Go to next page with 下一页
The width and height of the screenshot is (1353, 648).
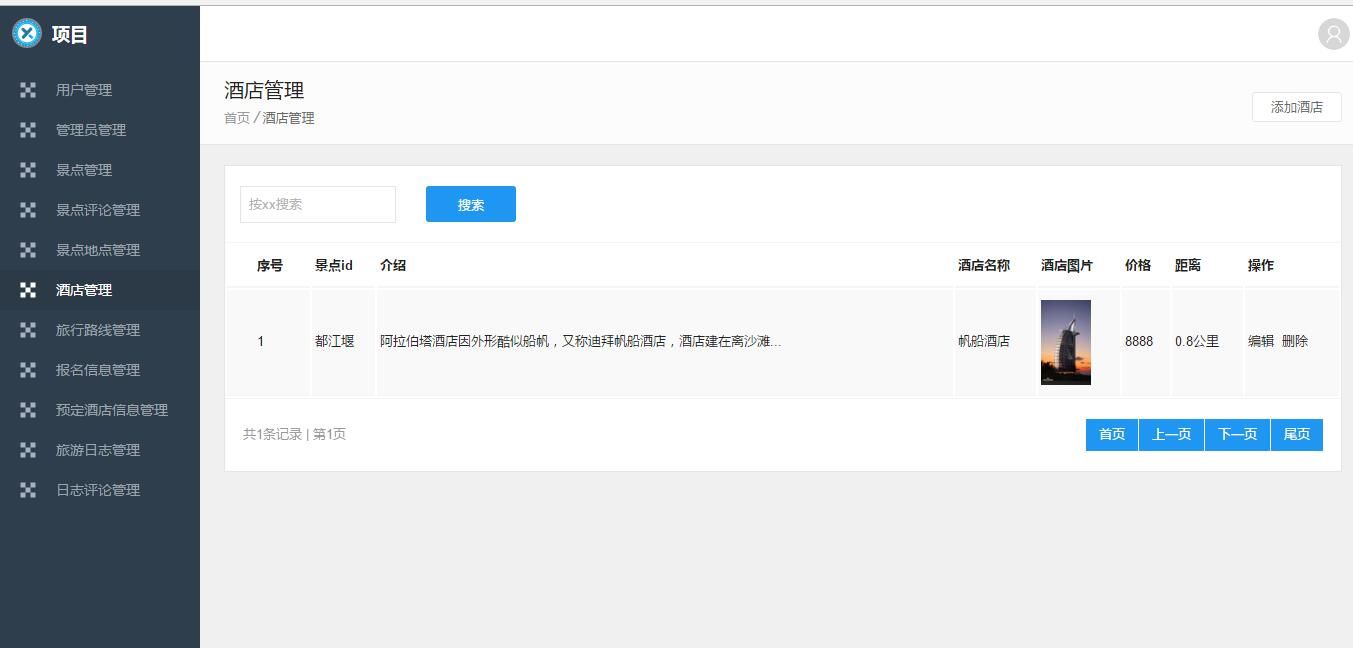[1237, 435]
